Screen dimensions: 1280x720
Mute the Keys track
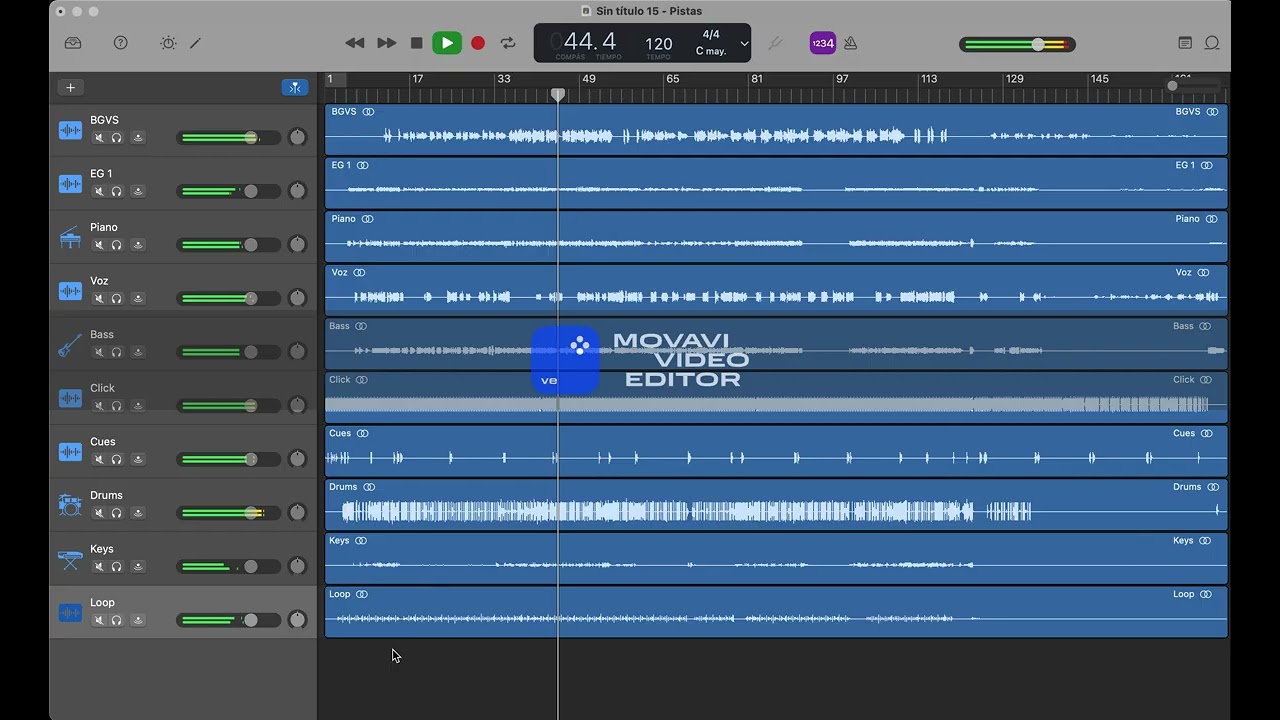(98, 567)
